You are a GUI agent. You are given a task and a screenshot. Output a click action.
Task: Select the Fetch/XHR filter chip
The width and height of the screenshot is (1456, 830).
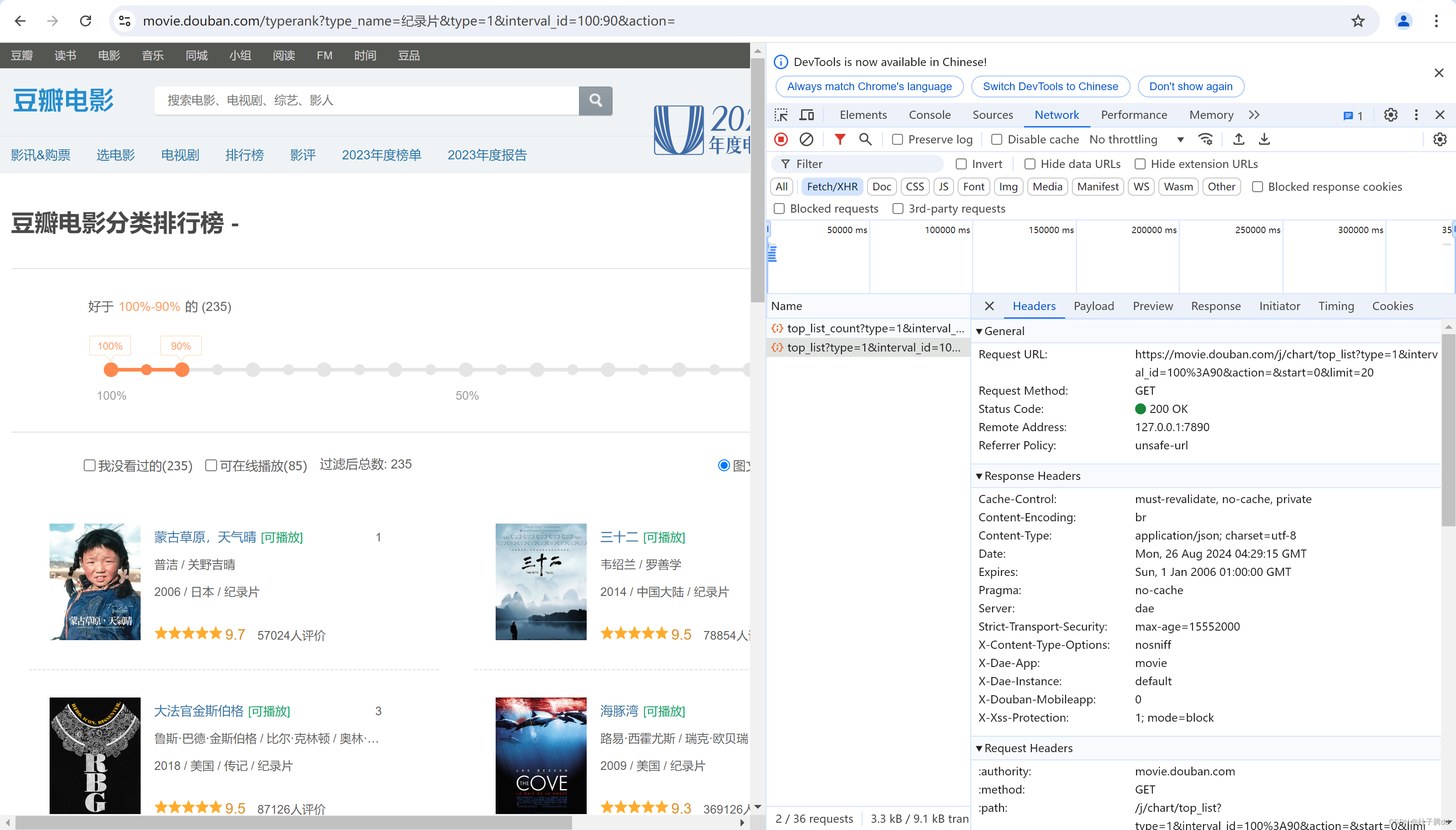[x=832, y=187]
